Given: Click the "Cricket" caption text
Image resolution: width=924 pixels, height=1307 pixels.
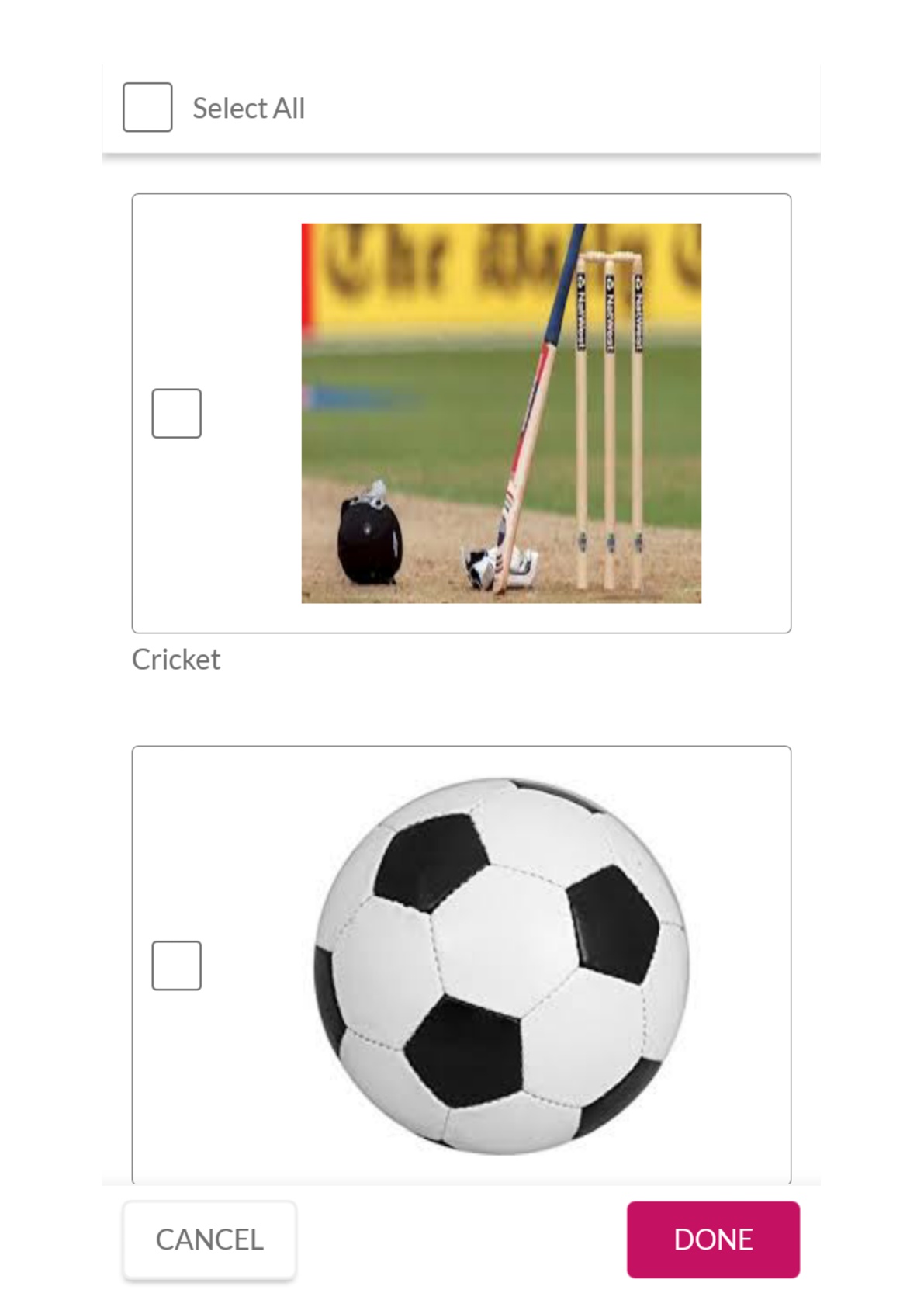Looking at the screenshot, I should (176, 660).
